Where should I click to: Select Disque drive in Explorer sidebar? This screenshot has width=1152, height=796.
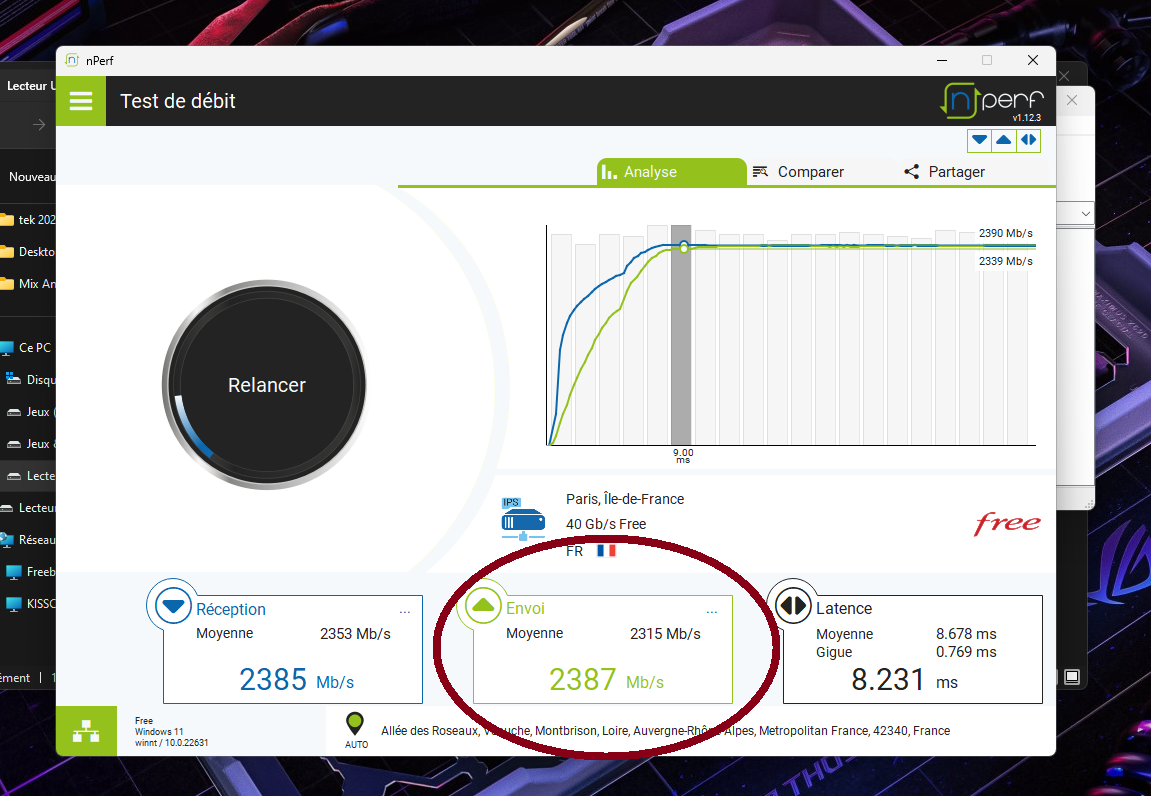pyautogui.click(x=30, y=380)
